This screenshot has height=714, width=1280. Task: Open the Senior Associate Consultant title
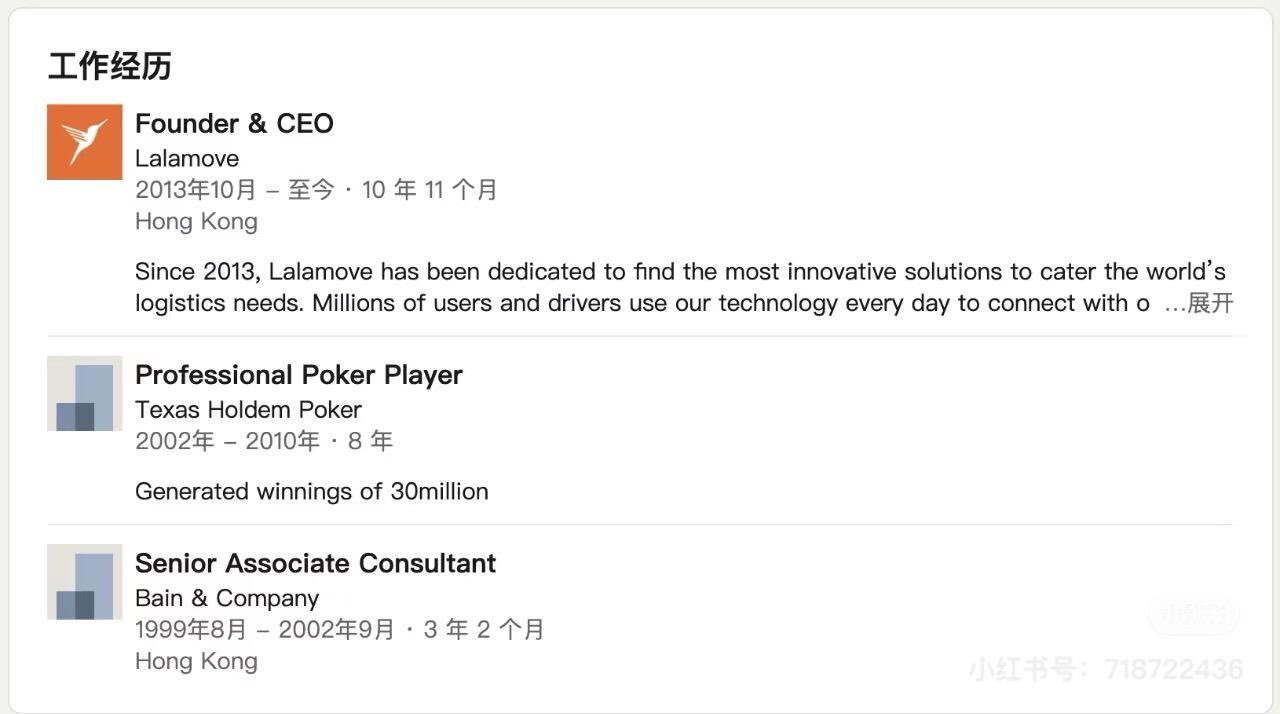click(x=315, y=563)
